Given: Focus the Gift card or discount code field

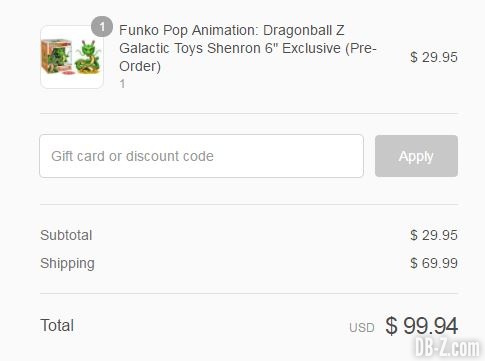Looking at the screenshot, I should click(x=201, y=156).
